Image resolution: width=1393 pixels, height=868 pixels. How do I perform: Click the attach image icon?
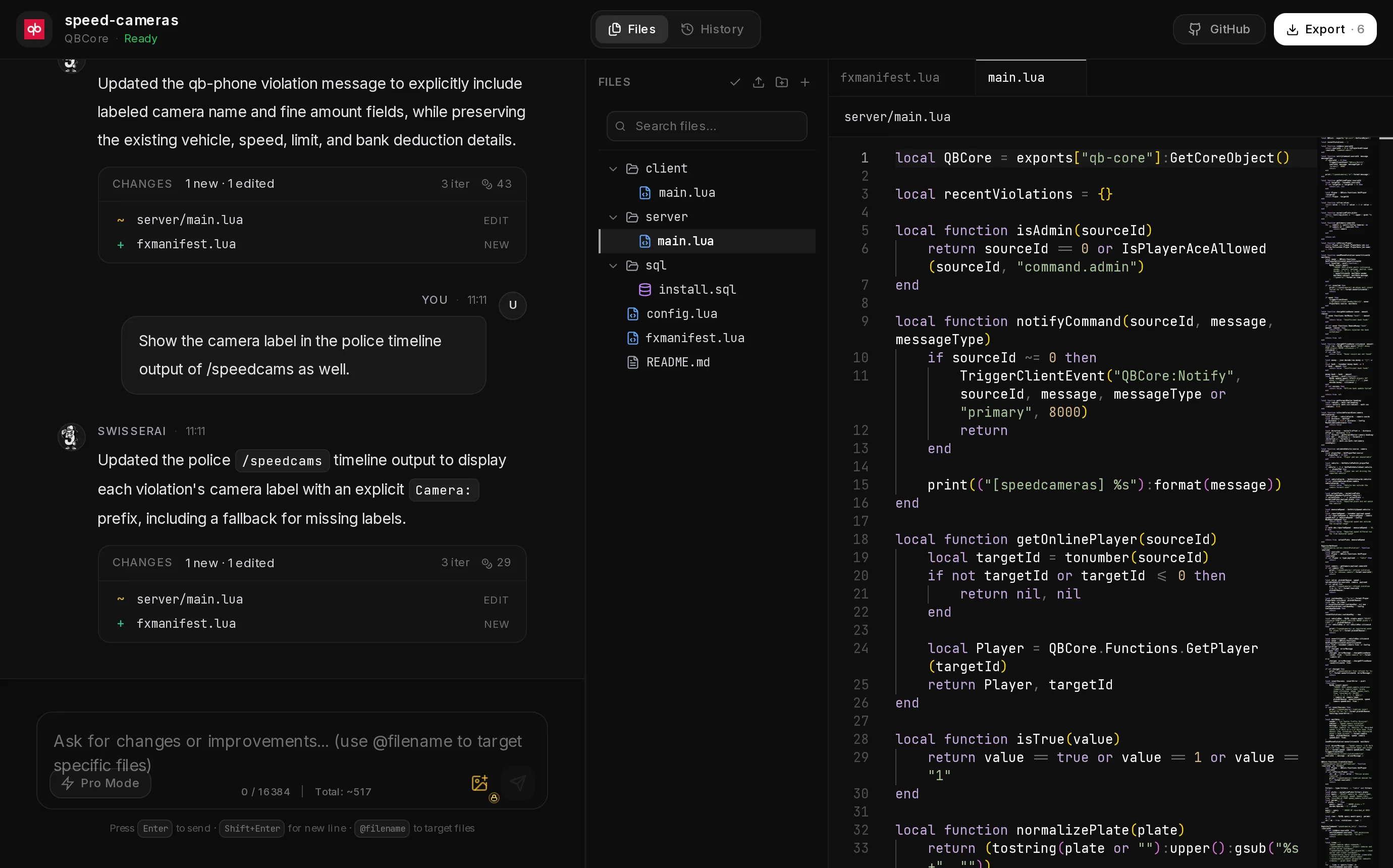[x=479, y=783]
